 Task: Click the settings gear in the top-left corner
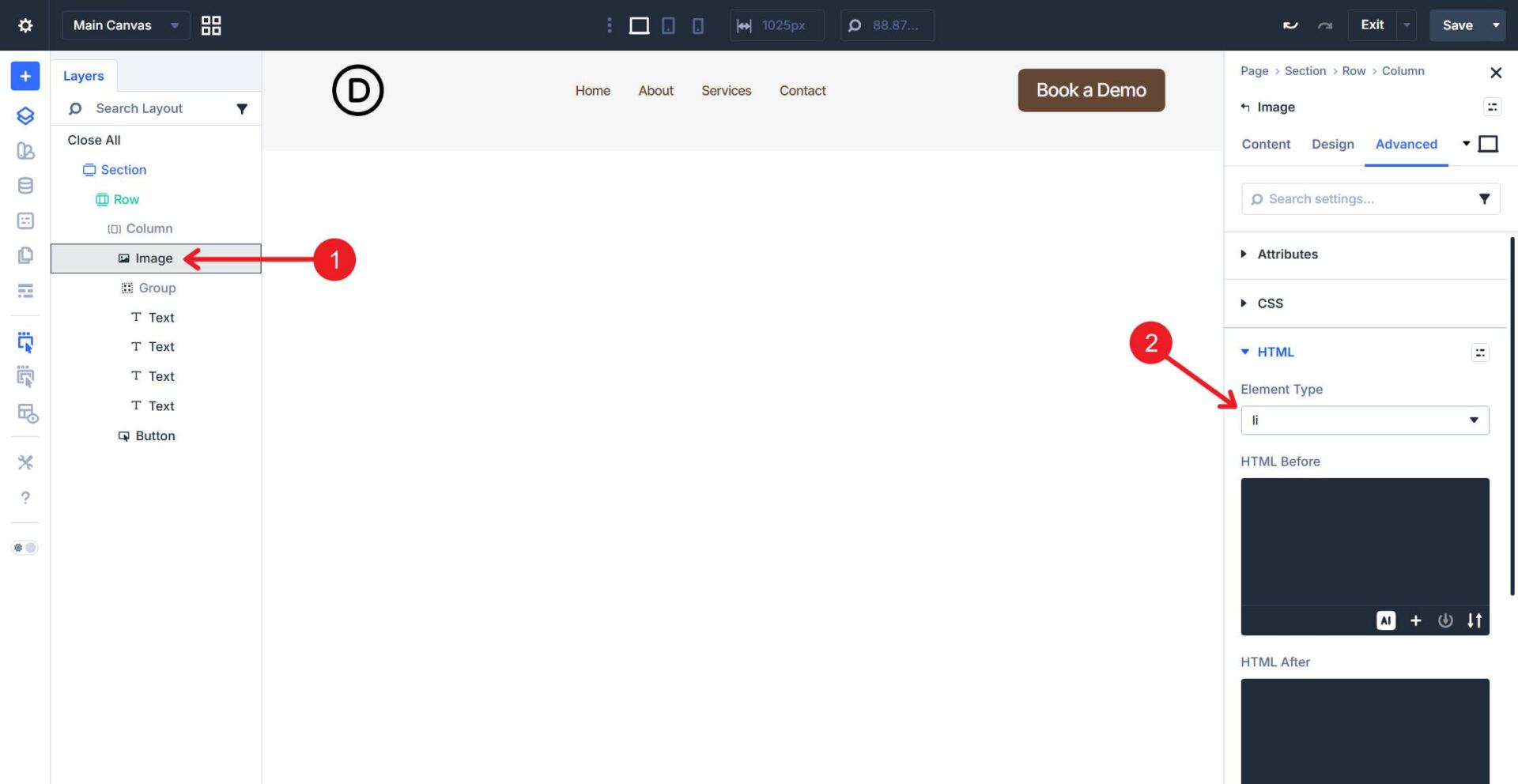point(25,24)
